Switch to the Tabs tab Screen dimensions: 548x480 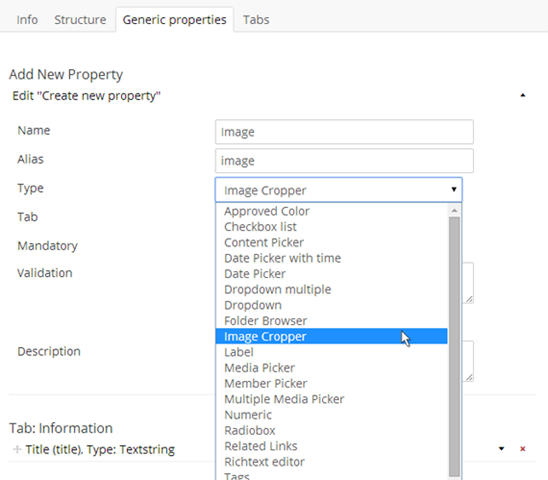point(256,20)
